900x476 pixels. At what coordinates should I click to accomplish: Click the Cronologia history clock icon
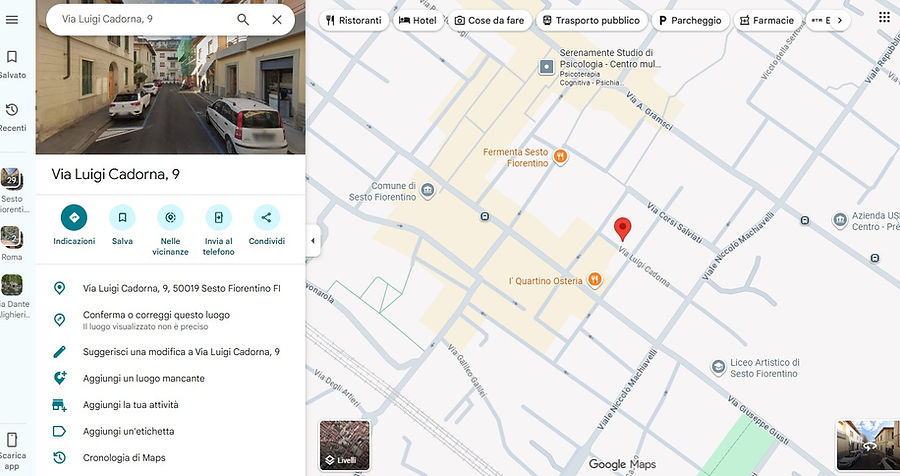pyautogui.click(x=59, y=458)
